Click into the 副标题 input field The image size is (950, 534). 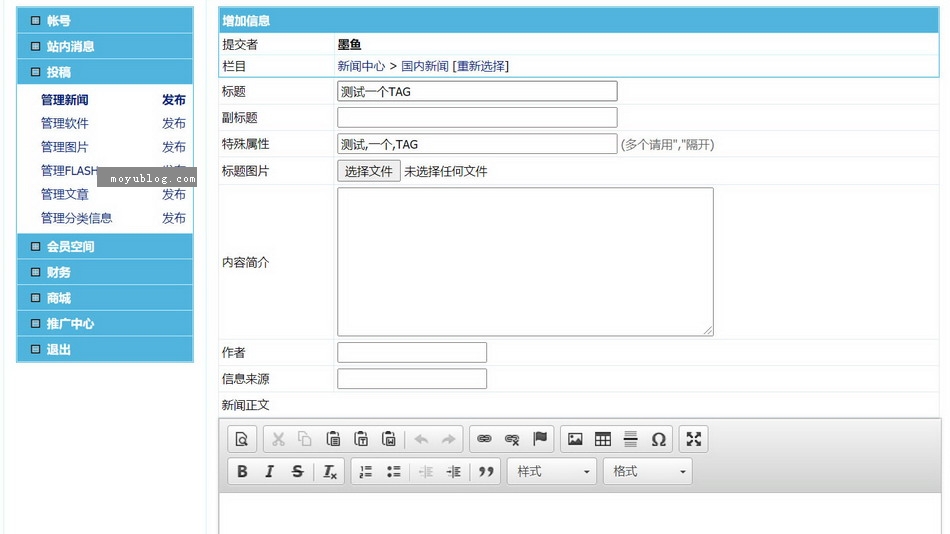[477, 117]
